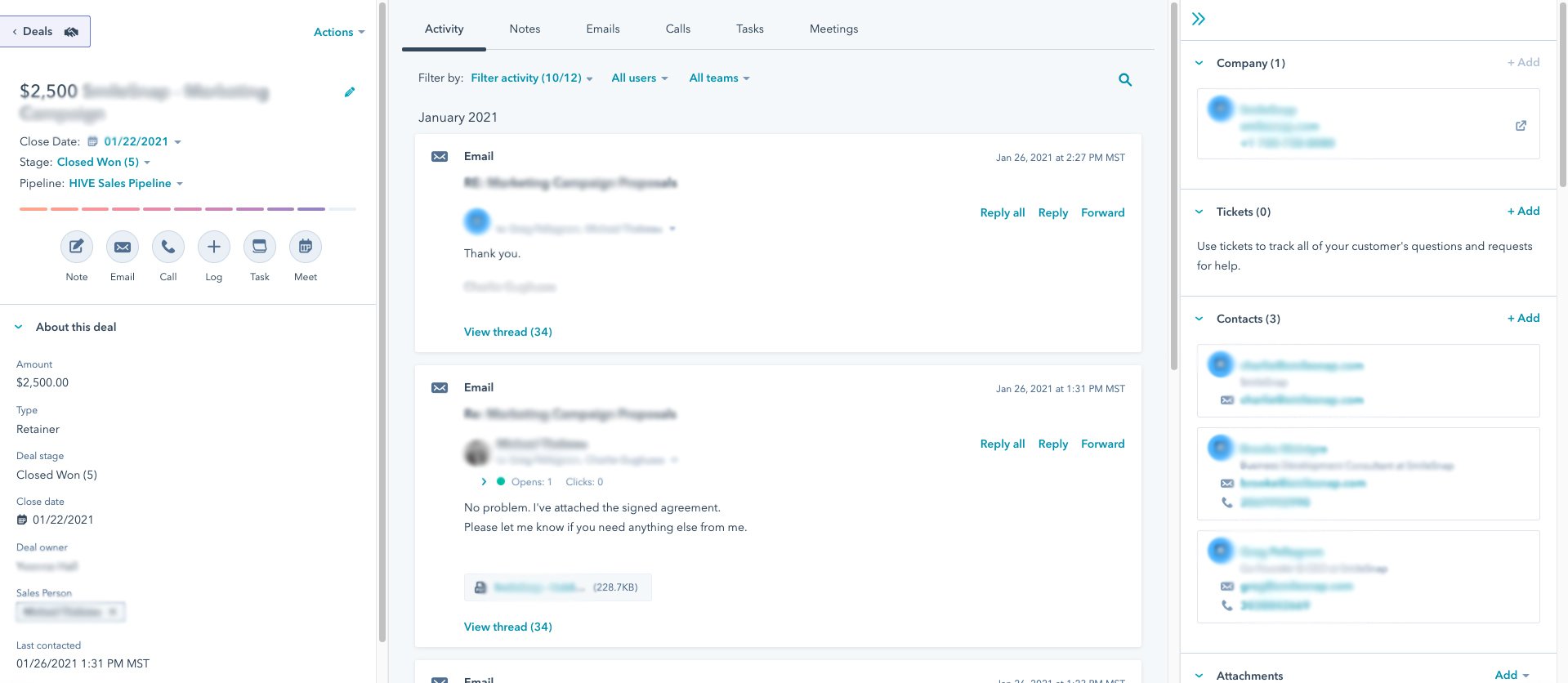The width and height of the screenshot is (1568, 683).
Task: Collapse the Company (1) section
Action: (x=1199, y=63)
